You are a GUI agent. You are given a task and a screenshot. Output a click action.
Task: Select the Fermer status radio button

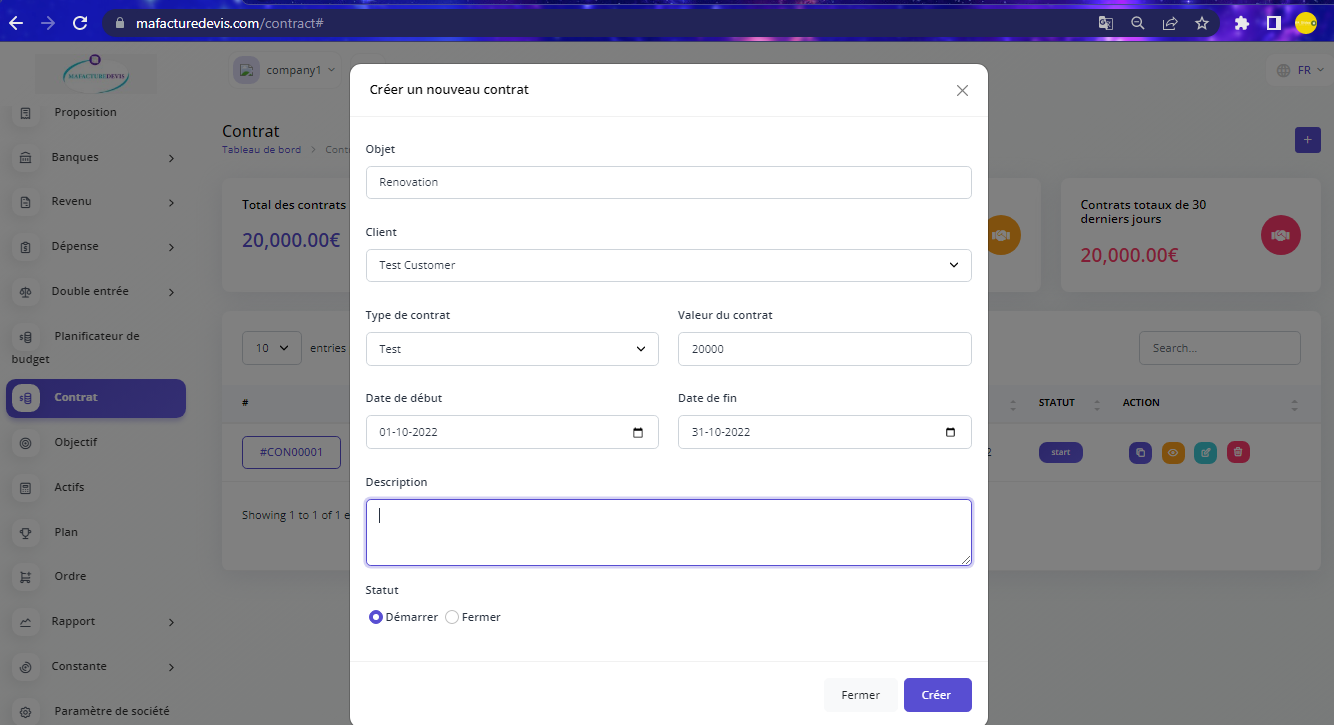[x=452, y=617]
